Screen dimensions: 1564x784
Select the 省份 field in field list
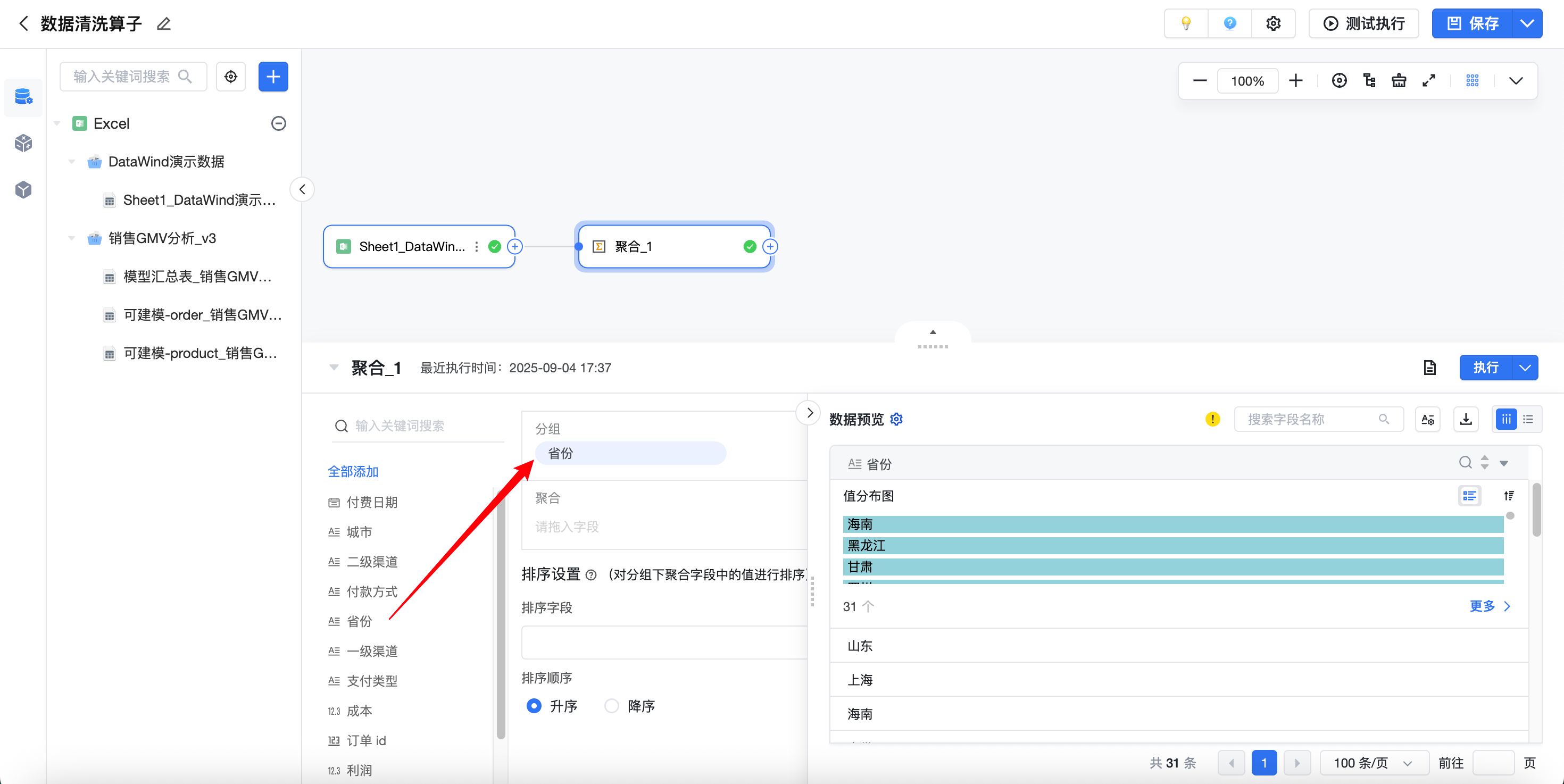(x=359, y=621)
